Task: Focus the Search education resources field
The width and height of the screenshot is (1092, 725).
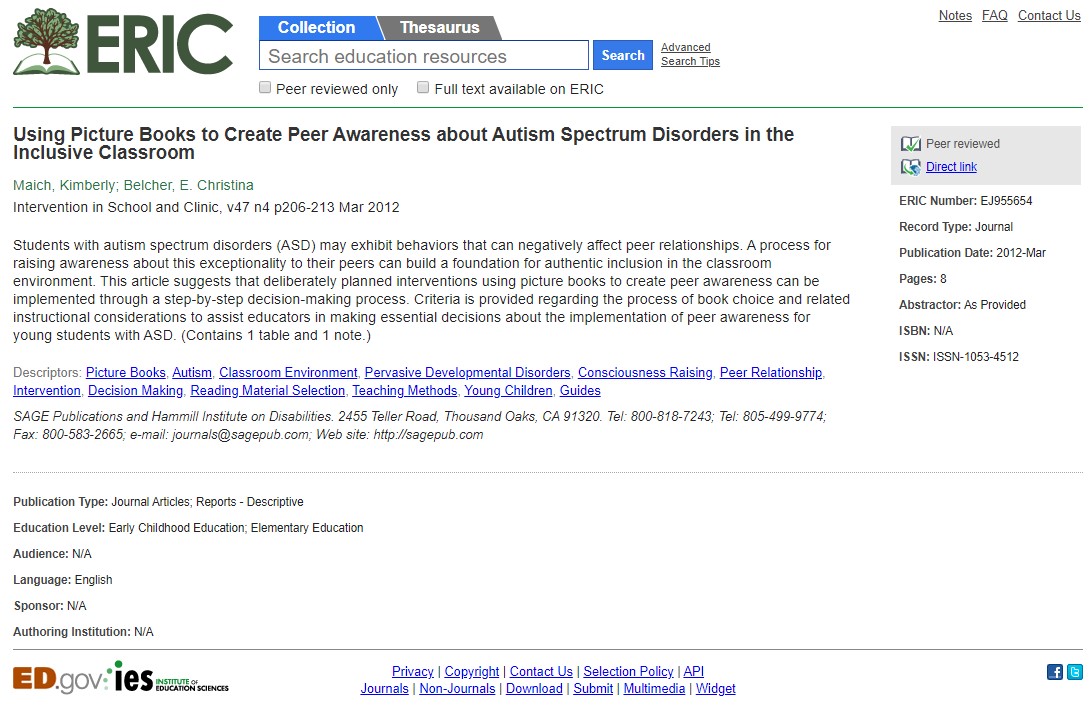Action: tap(423, 55)
